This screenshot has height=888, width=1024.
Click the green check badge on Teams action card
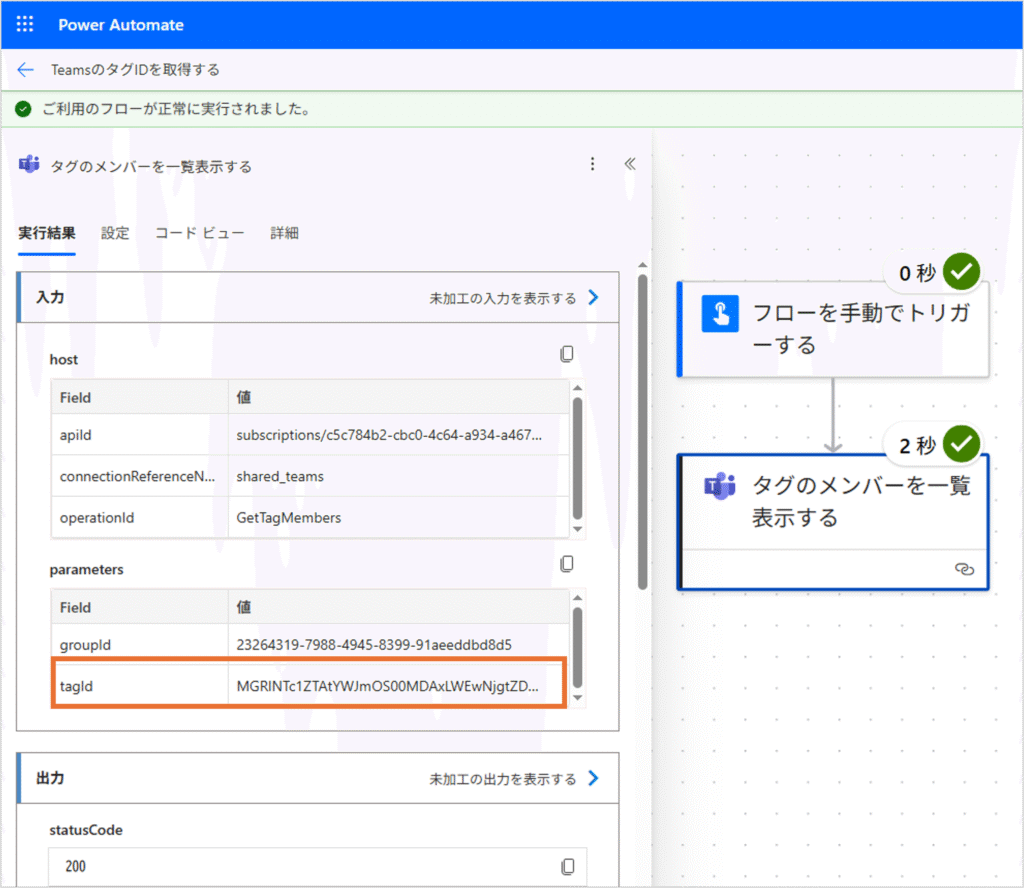click(961, 444)
